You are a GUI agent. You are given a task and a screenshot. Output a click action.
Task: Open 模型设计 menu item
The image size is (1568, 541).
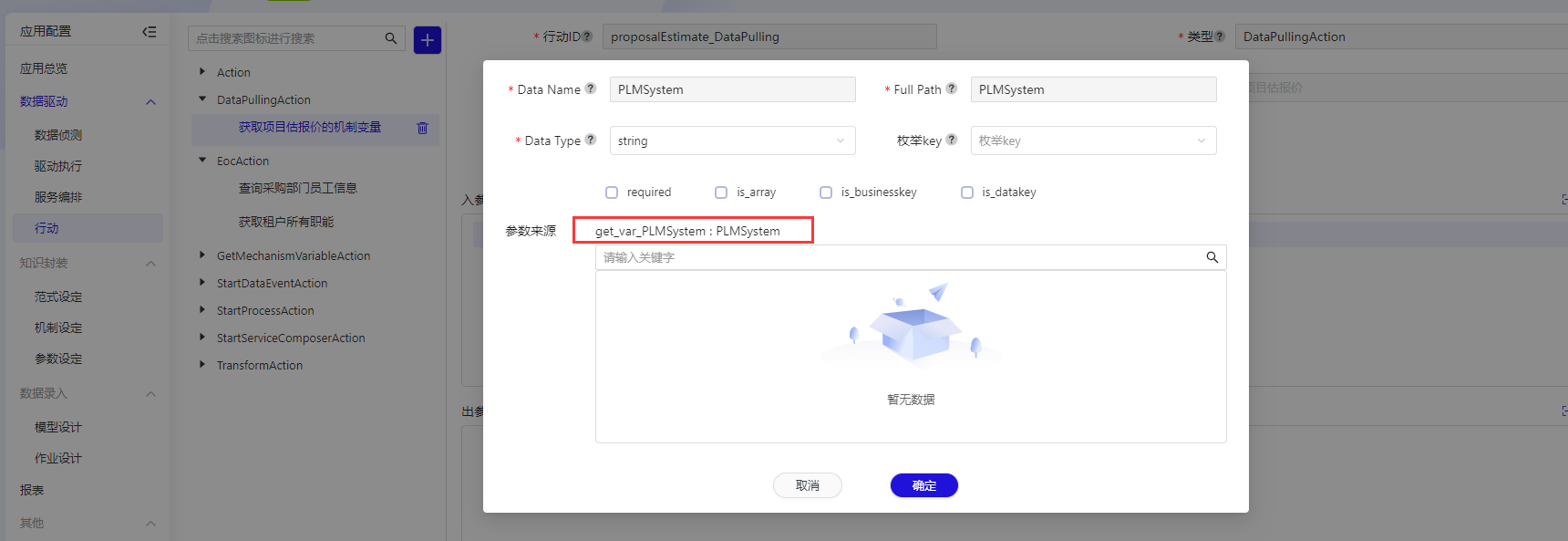point(58,427)
